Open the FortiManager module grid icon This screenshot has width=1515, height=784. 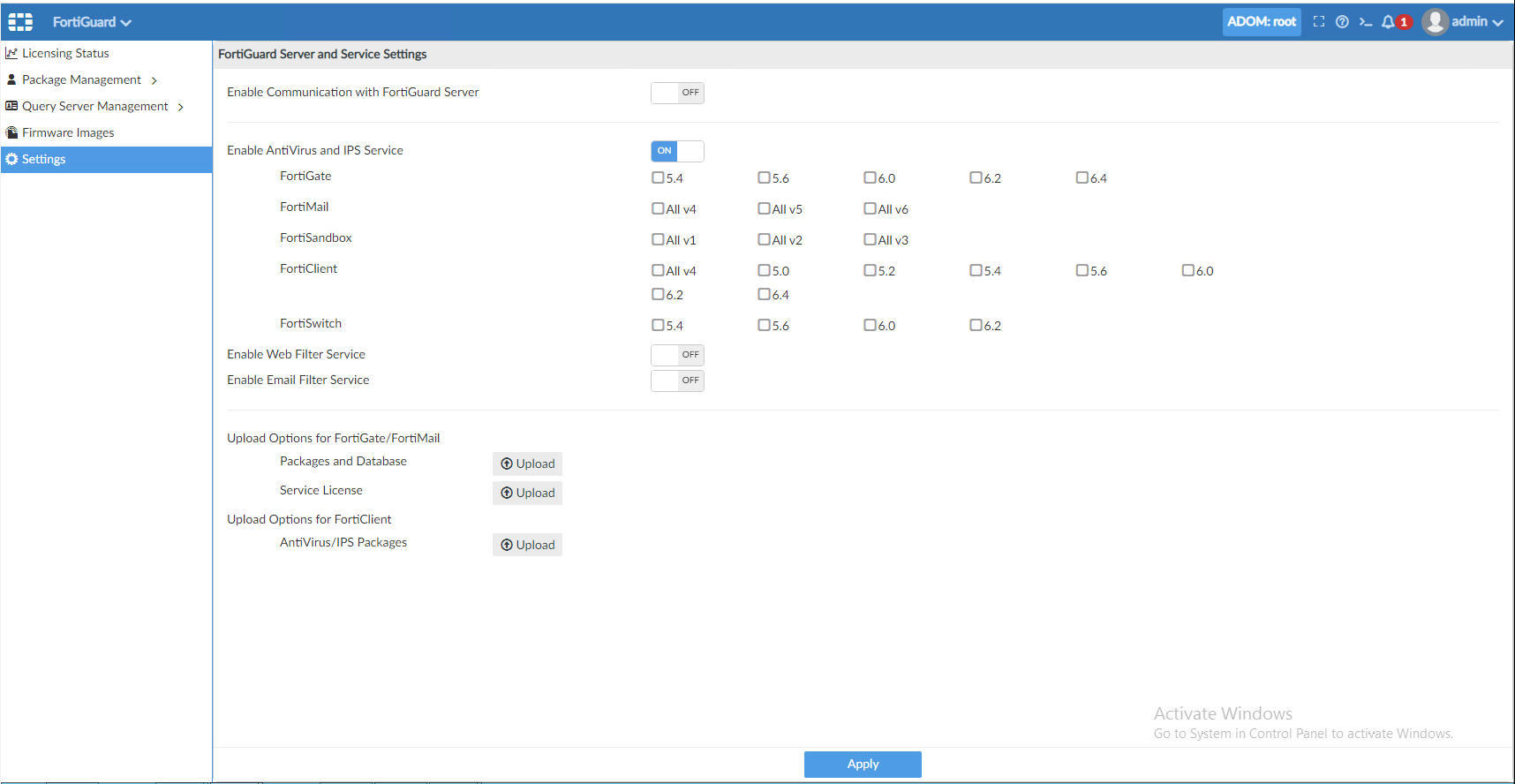coord(20,22)
